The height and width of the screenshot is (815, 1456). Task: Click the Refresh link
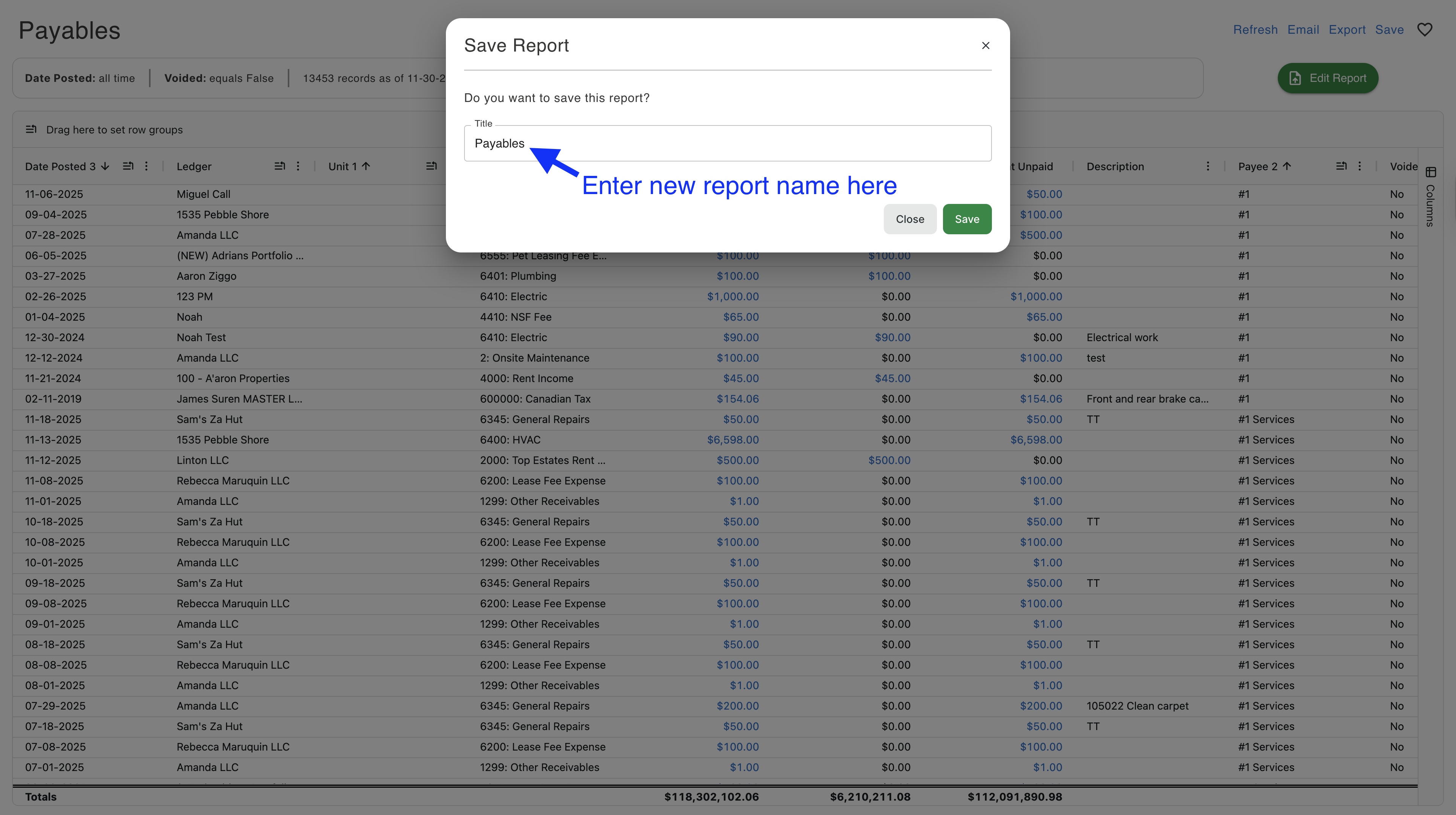(x=1255, y=30)
